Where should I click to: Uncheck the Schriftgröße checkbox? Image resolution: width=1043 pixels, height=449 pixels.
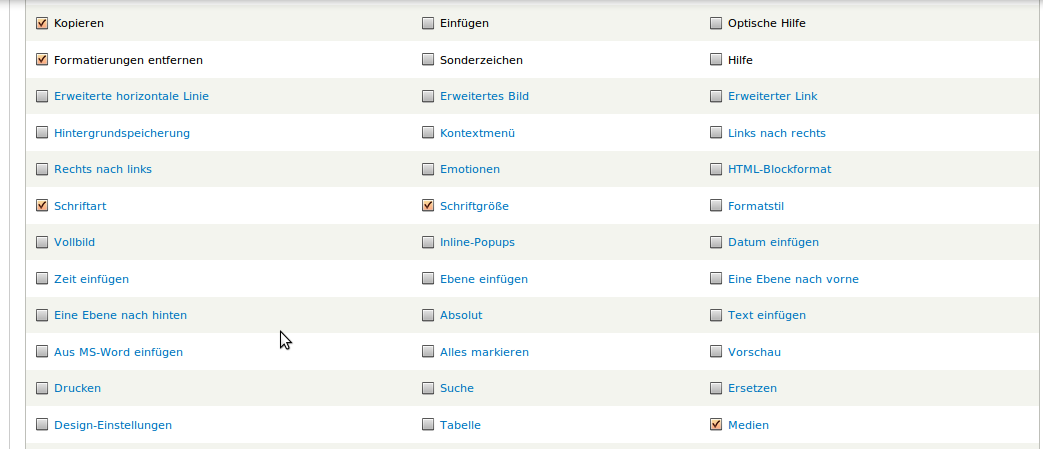pyautogui.click(x=428, y=206)
